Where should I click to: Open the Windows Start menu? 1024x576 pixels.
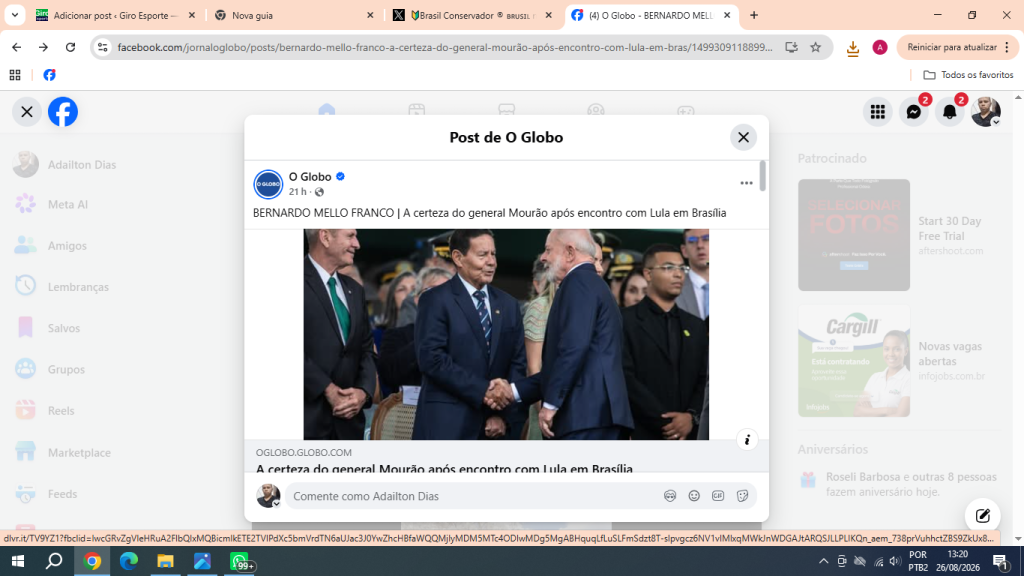tap(18, 561)
